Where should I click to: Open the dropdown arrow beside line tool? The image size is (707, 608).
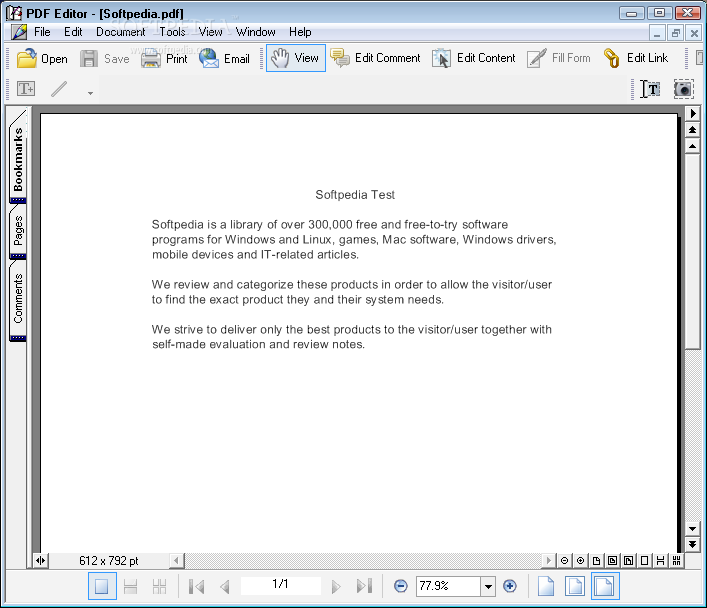90,93
